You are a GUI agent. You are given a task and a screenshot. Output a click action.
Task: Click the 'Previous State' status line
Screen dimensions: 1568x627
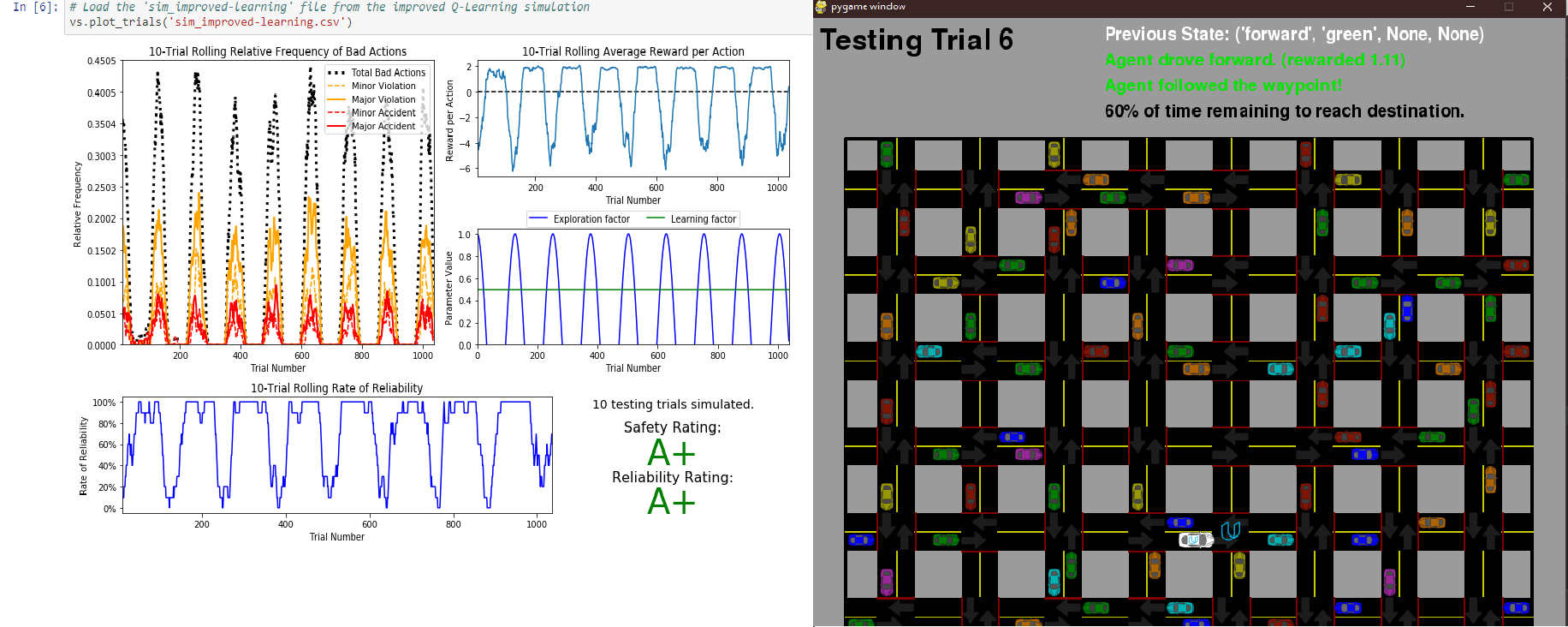click(x=1294, y=34)
